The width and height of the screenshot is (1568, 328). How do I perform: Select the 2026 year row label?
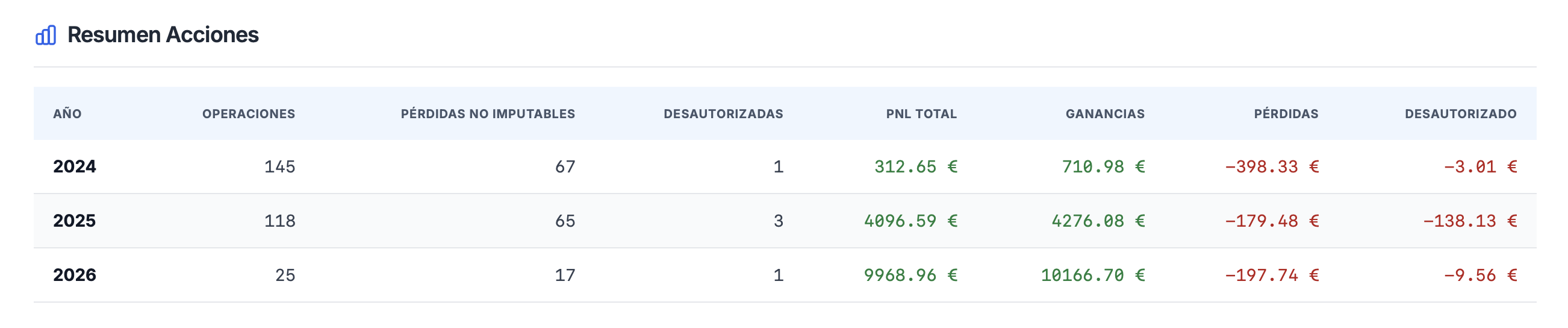(x=74, y=275)
